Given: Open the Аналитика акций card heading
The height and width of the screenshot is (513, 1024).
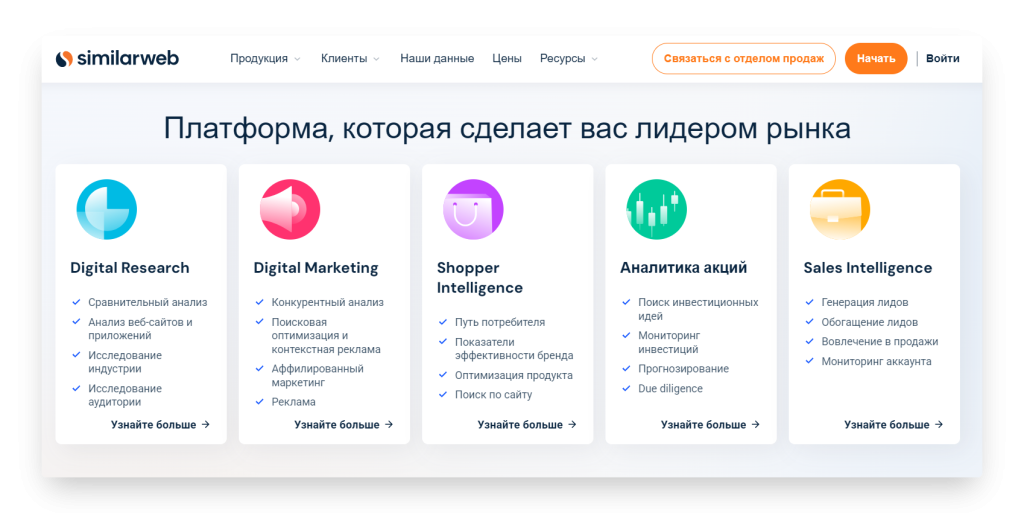Looking at the screenshot, I should click(683, 268).
